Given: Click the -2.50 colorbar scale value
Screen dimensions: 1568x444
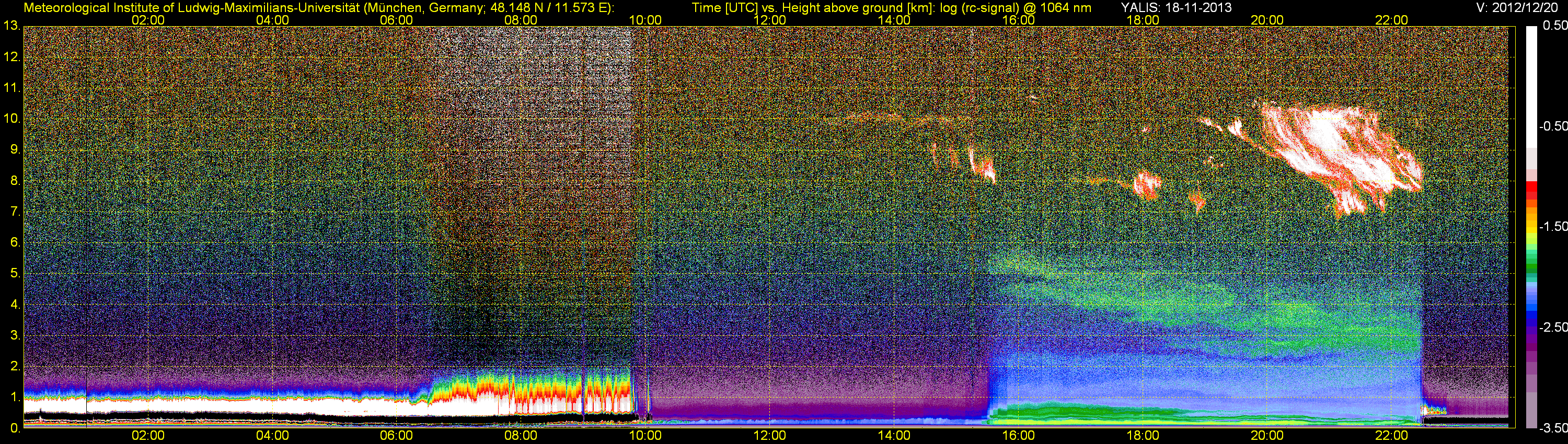Looking at the screenshot, I should (x=1553, y=327).
